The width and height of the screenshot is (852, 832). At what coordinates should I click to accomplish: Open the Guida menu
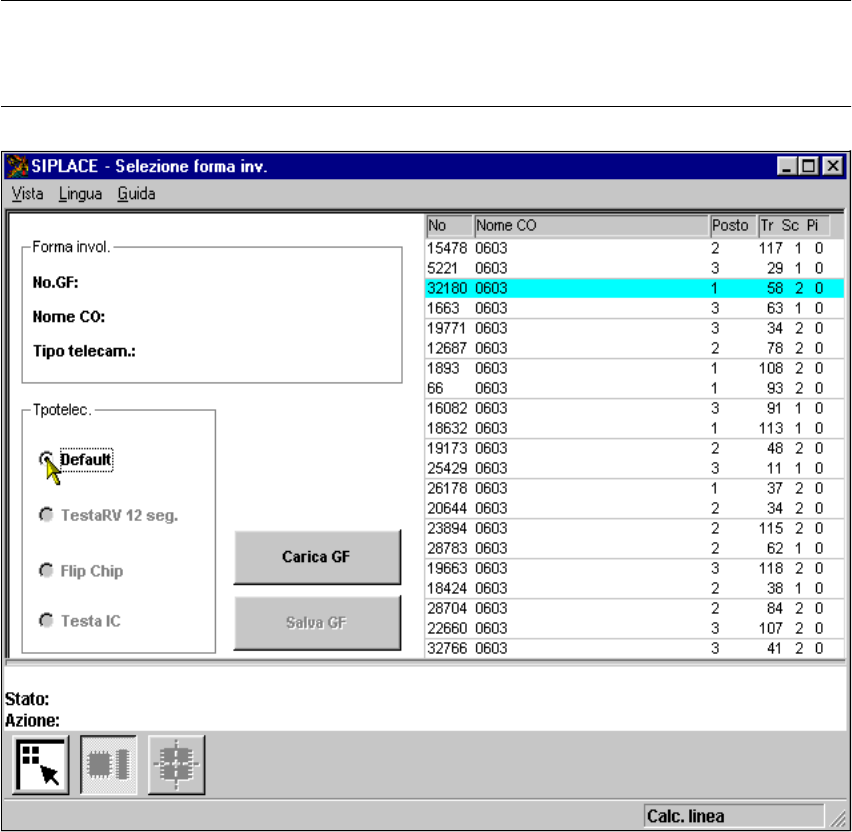click(x=136, y=193)
